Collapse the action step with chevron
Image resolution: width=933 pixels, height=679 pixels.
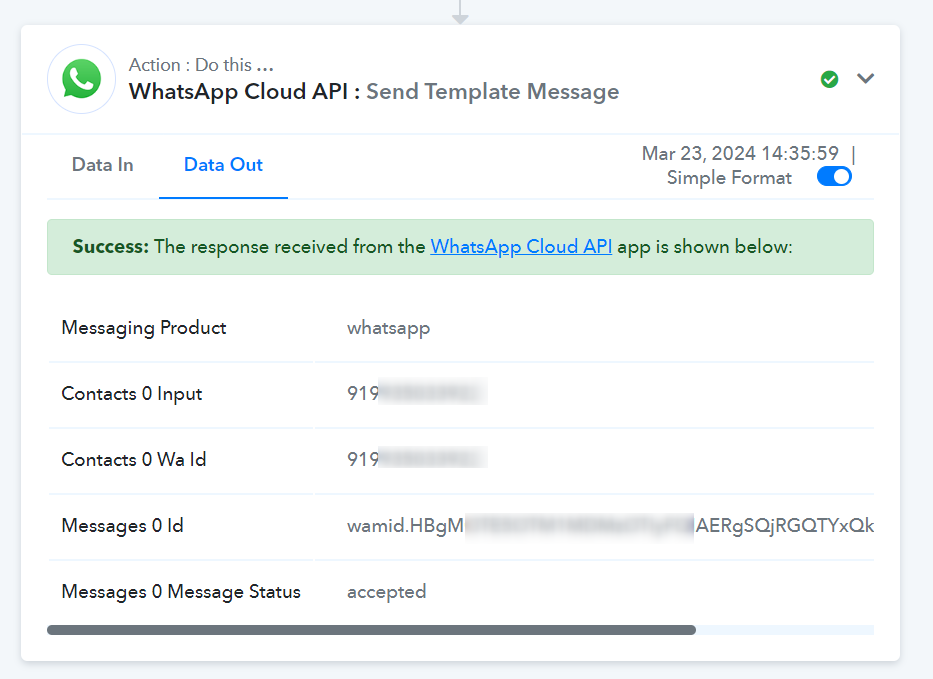coord(865,78)
